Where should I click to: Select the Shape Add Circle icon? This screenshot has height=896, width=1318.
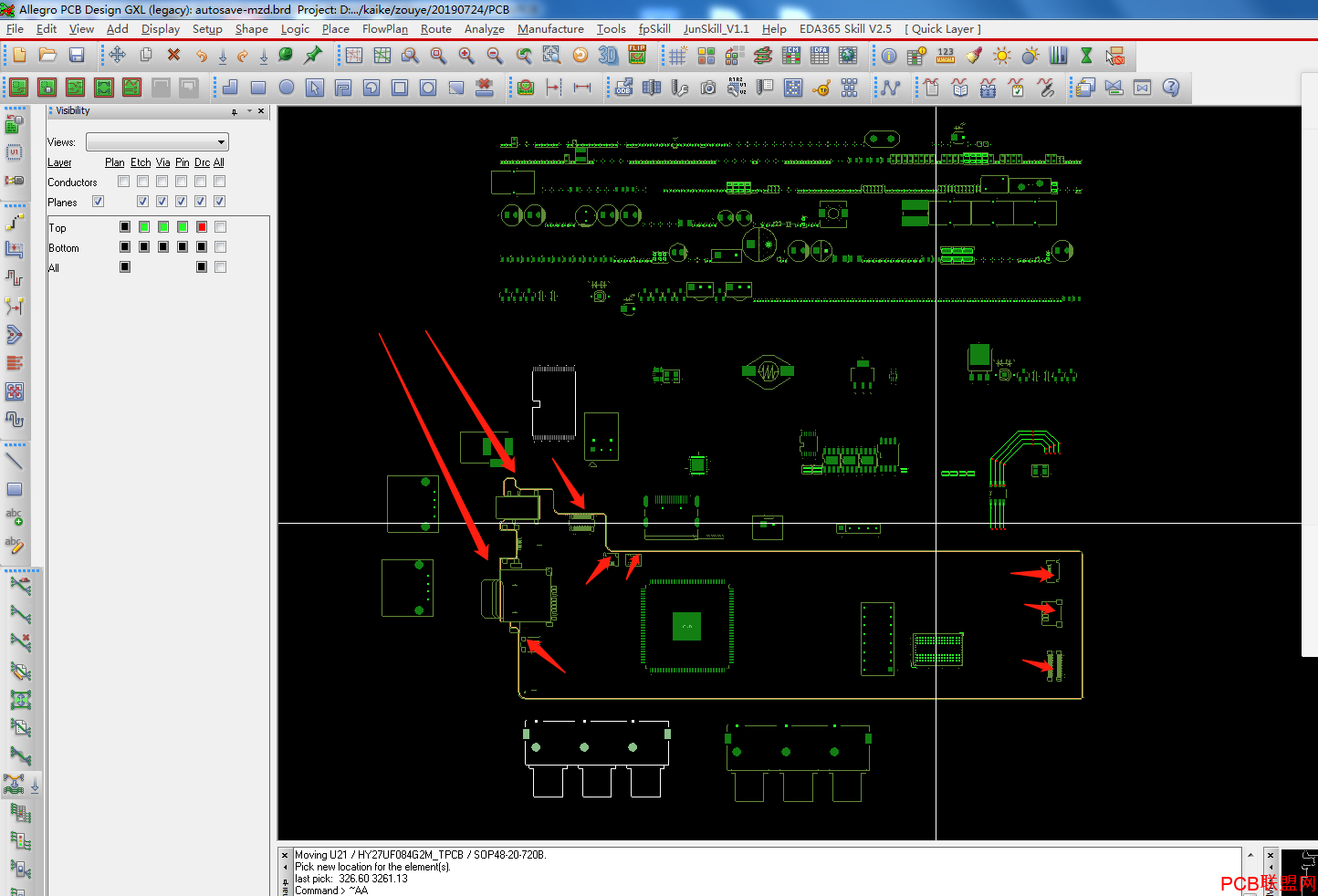287,88
